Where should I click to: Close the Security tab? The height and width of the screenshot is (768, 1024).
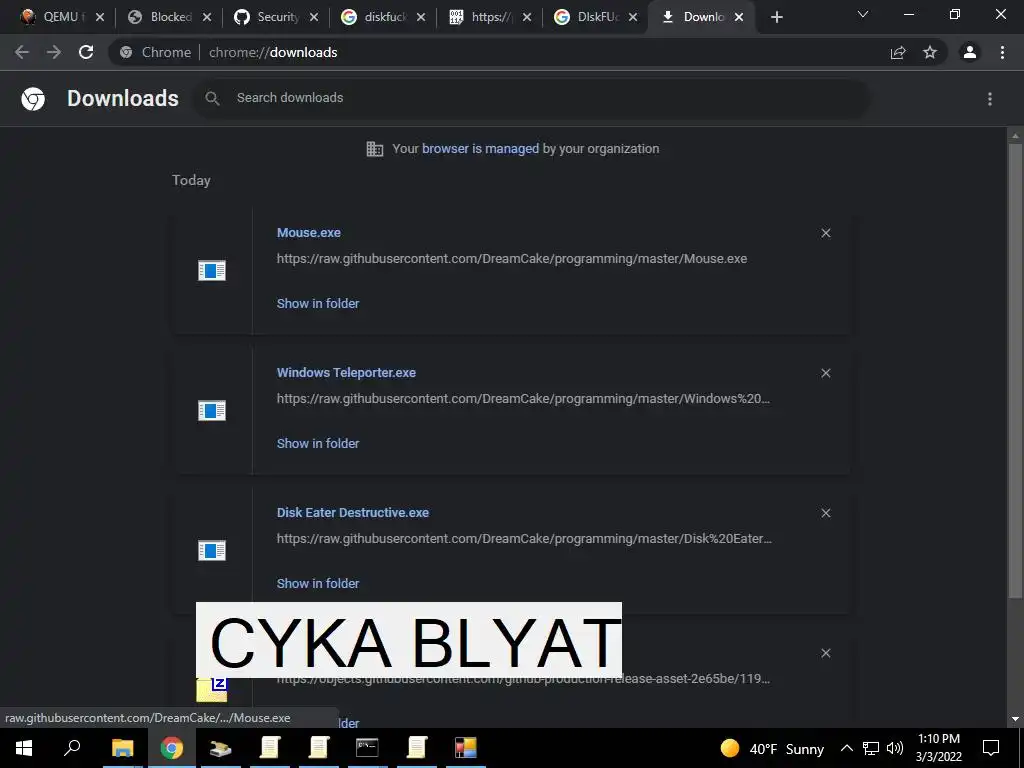[314, 17]
